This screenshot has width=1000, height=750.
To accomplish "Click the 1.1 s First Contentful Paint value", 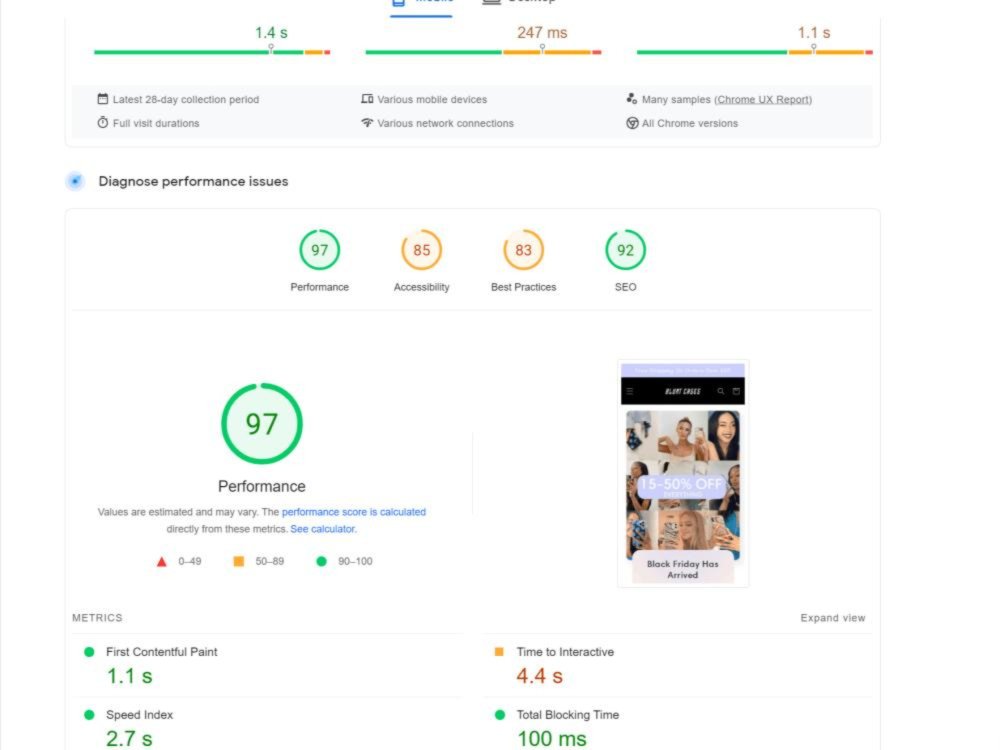I will click(129, 676).
